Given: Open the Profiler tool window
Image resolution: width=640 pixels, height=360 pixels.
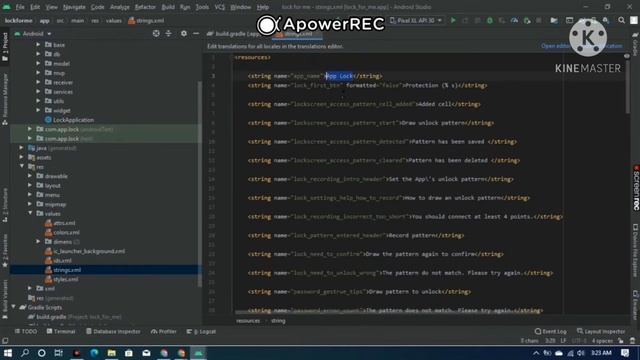Looking at the screenshot, I should (164, 331).
